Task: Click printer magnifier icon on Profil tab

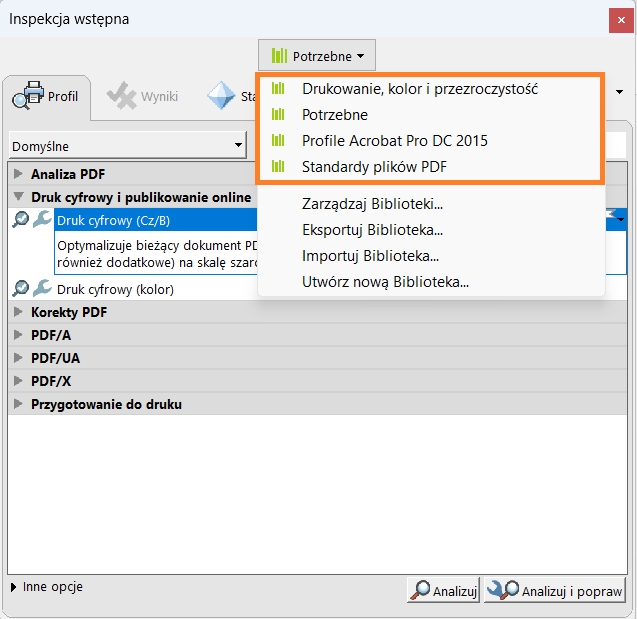Action: point(28,95)
